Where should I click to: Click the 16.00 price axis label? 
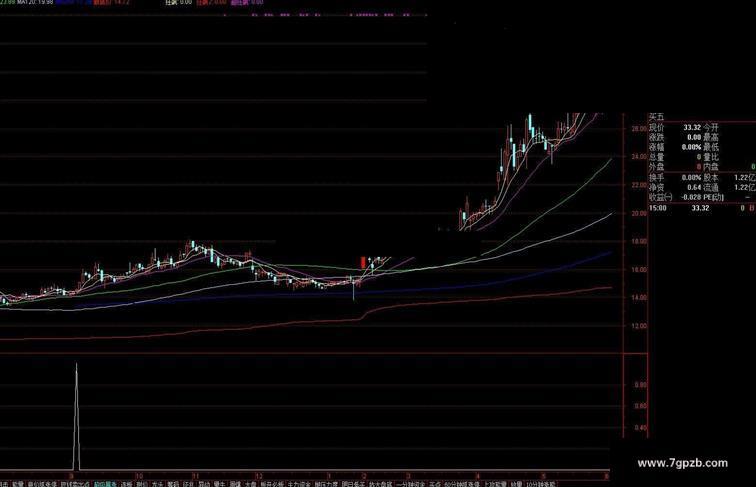639,270
